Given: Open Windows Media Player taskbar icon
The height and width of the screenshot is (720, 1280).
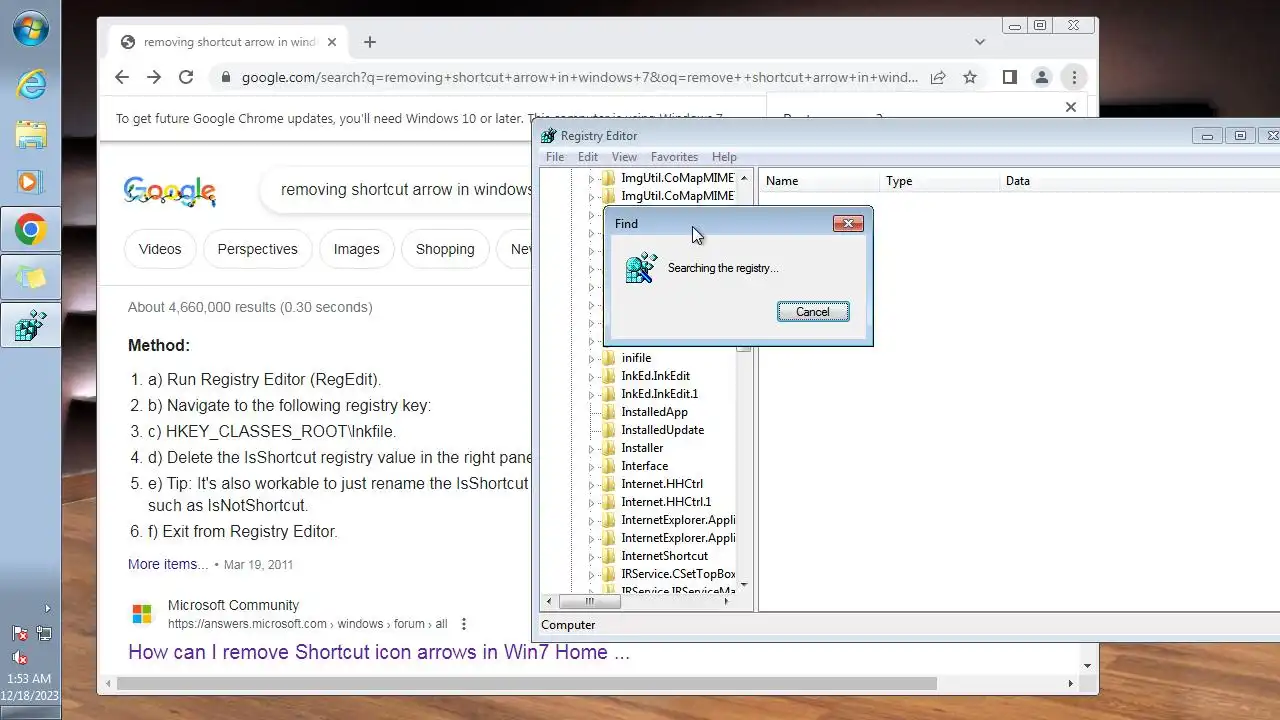Looking at the screenshot, I should pos(31,181).
